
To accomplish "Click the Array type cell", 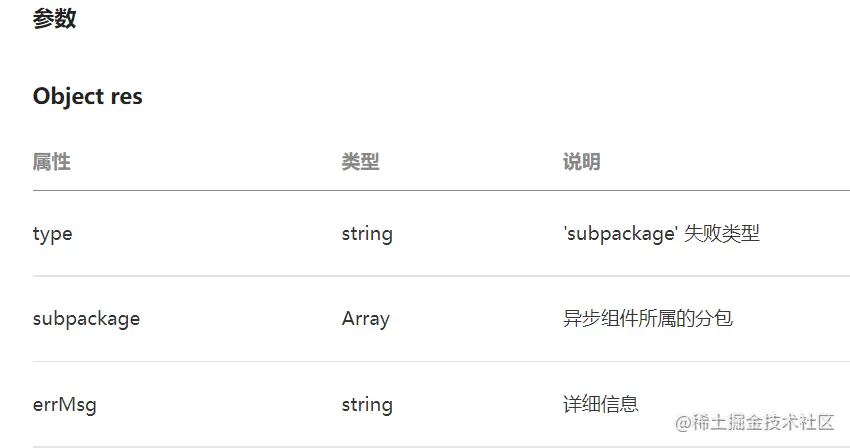I will (x=365, y=319).
